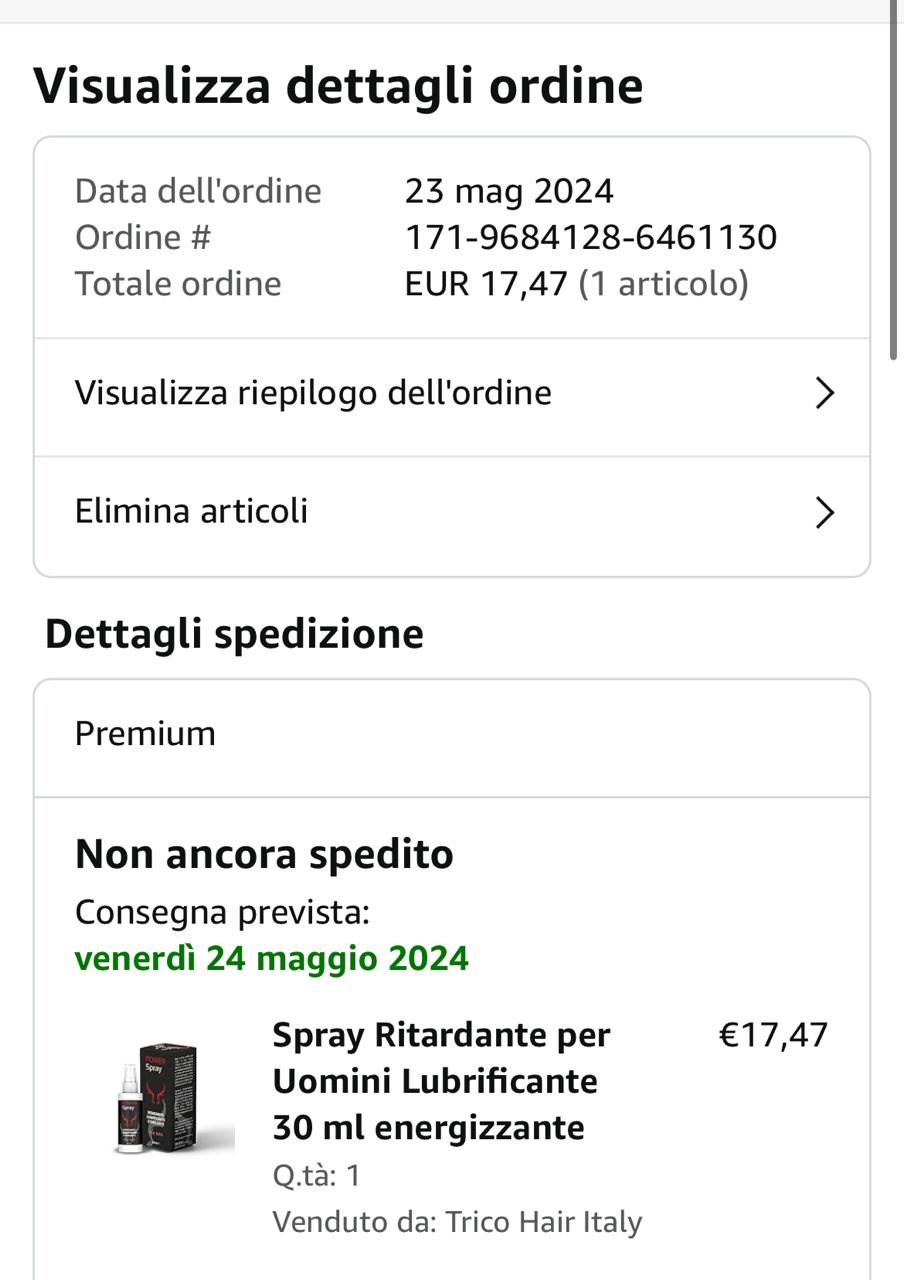Viewport: 904px width, 1280px height.
Task: Tap the chevron arrow beside Elimina articoli
Action: coord(824,513)
